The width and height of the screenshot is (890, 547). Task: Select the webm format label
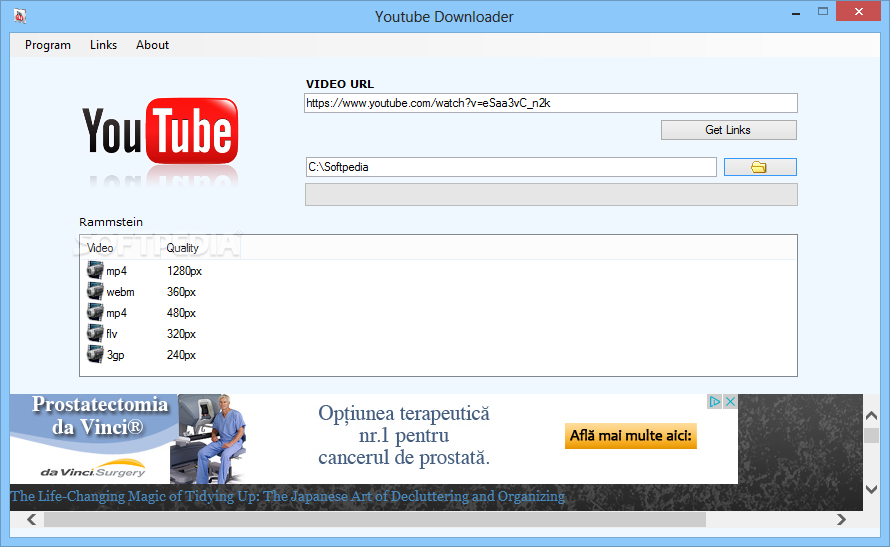(x=120, y=292)
